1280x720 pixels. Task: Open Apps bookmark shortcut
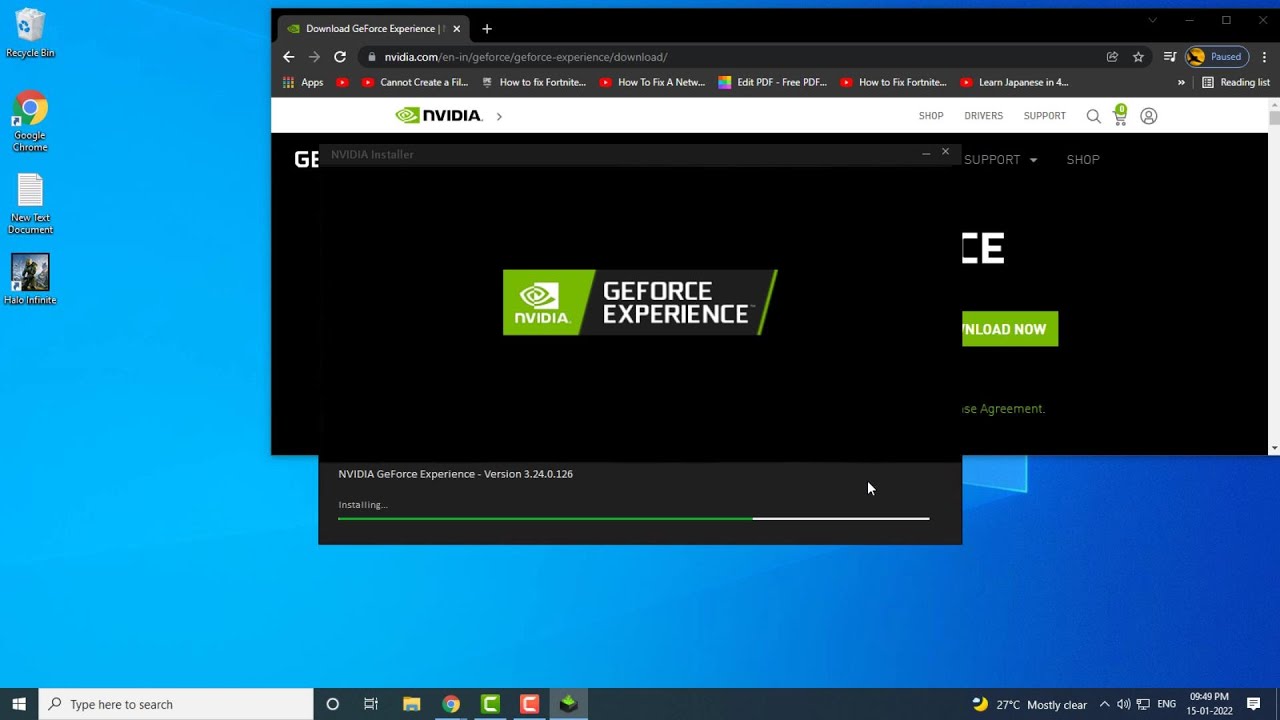[303, 83]
